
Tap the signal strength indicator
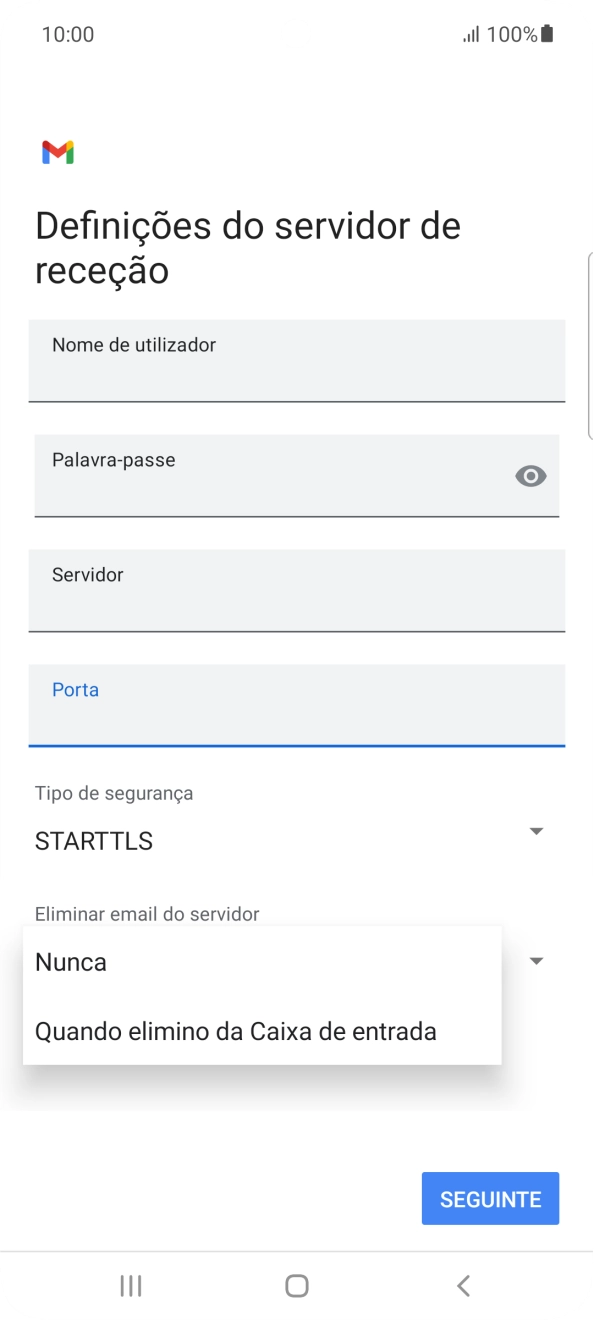(470, 33)
